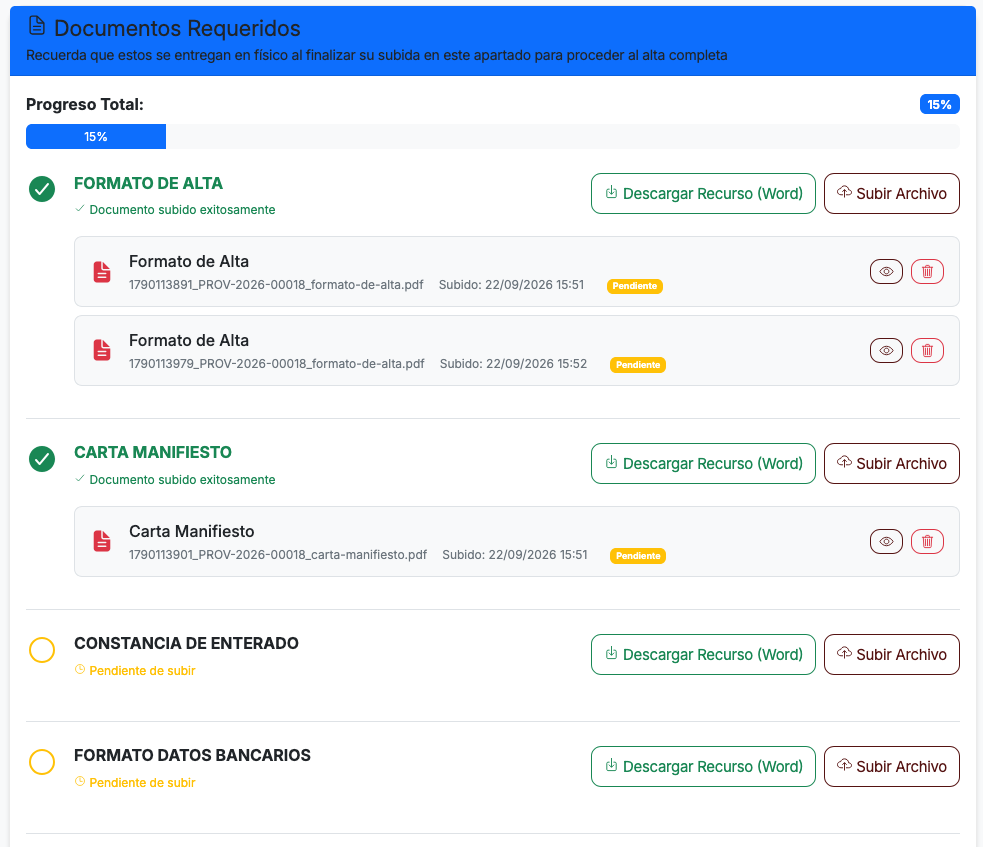The image size is (983, 847).
Task: View the Formato de Alta file uploaded 15:51
Action: [x=886, y=271]
